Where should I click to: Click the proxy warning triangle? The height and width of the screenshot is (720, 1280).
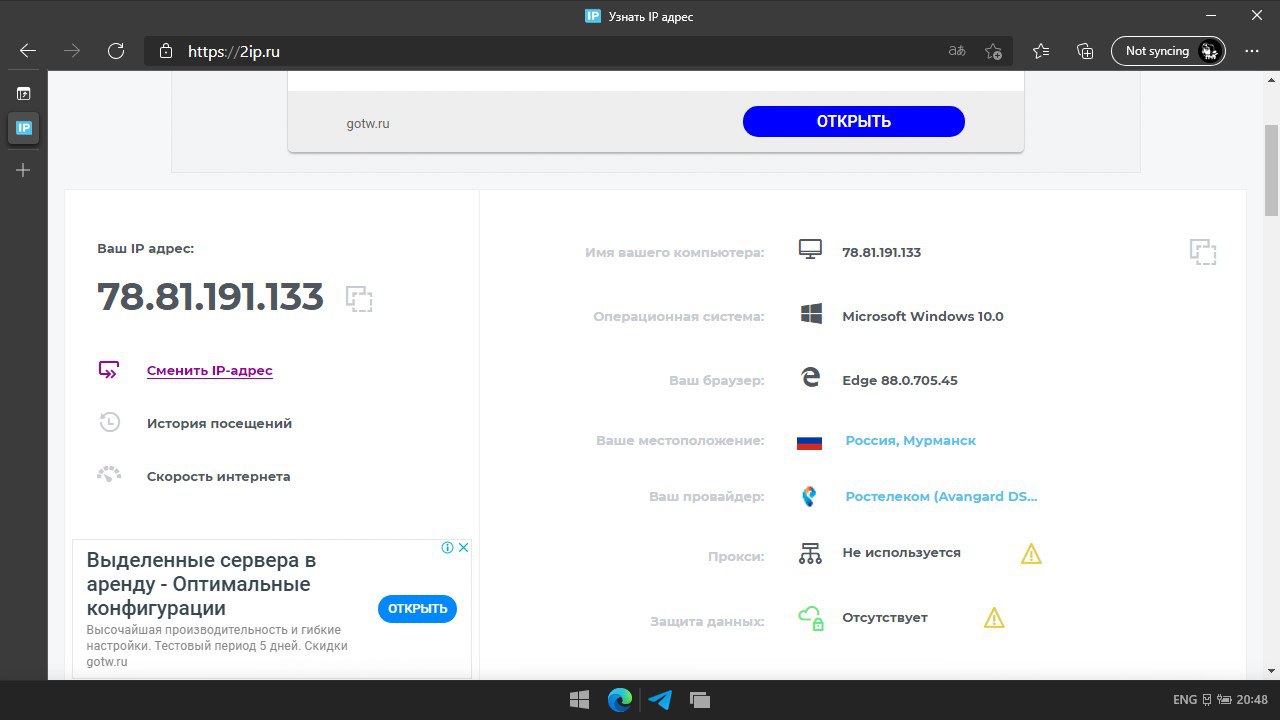click(1031, 553)
